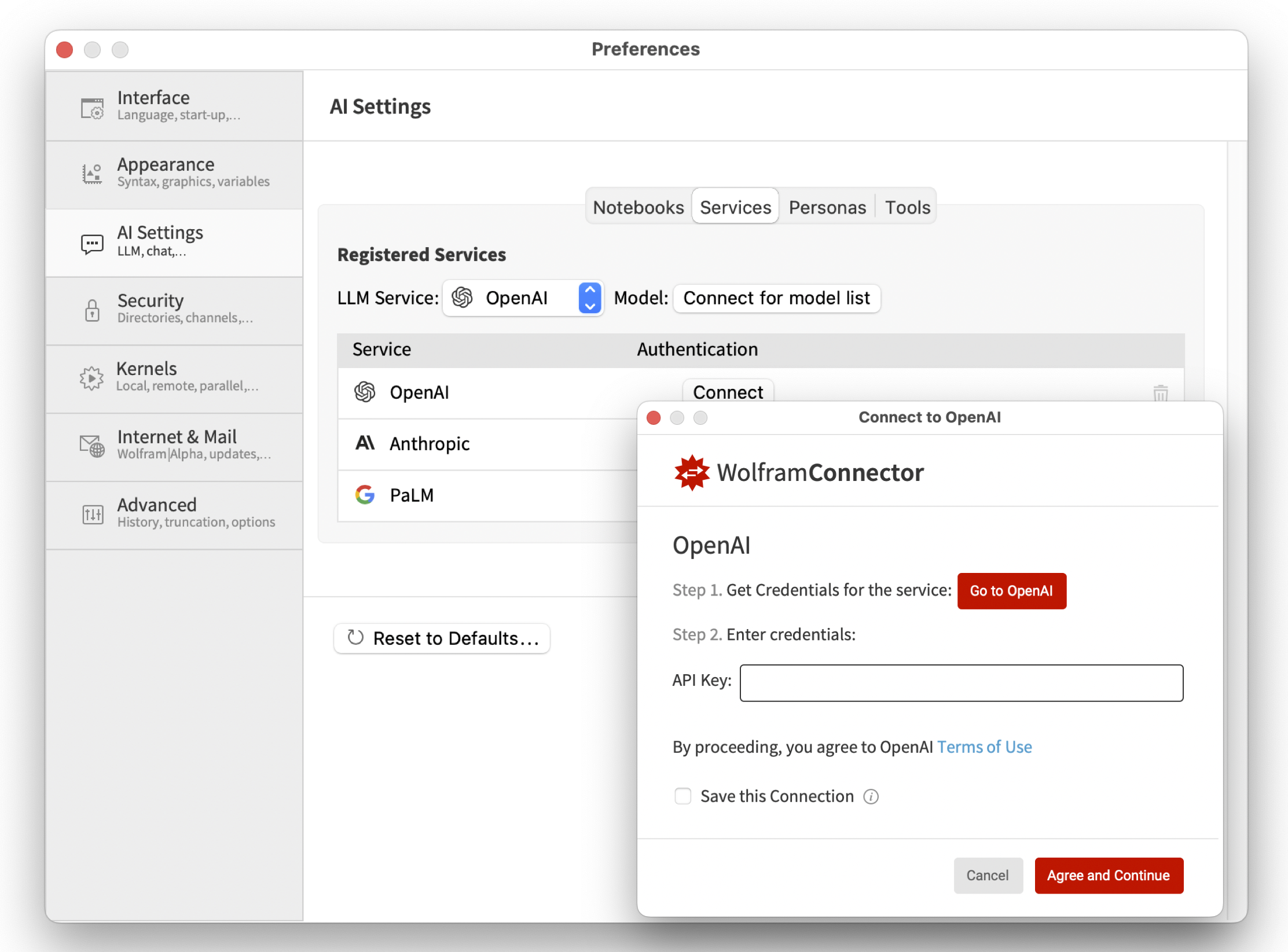Click the Go to OpenAI button
The width and height of the screenshot is (1288, 952).
click(1011, 591)
